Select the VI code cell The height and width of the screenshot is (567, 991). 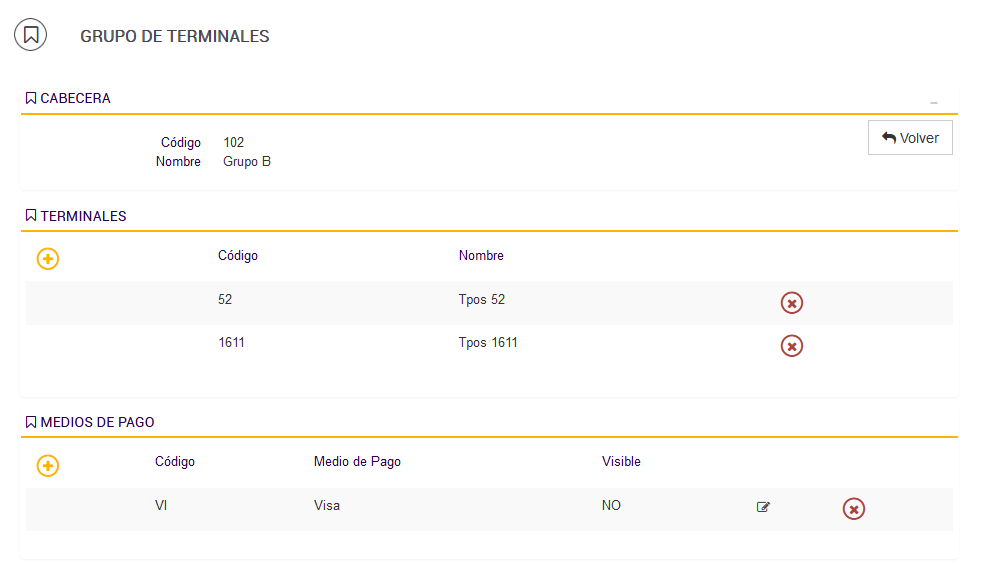pyautogui.click(x=161, y=506)
